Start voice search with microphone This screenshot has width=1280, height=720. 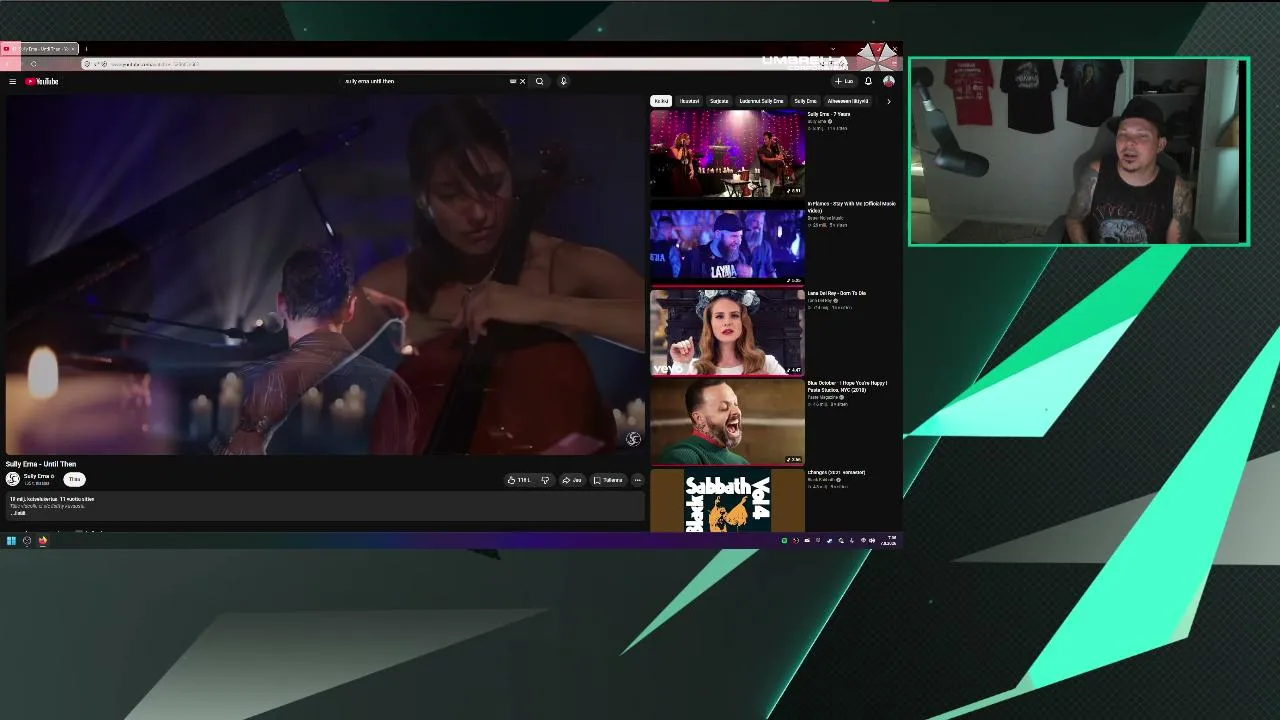pos(563,81)
